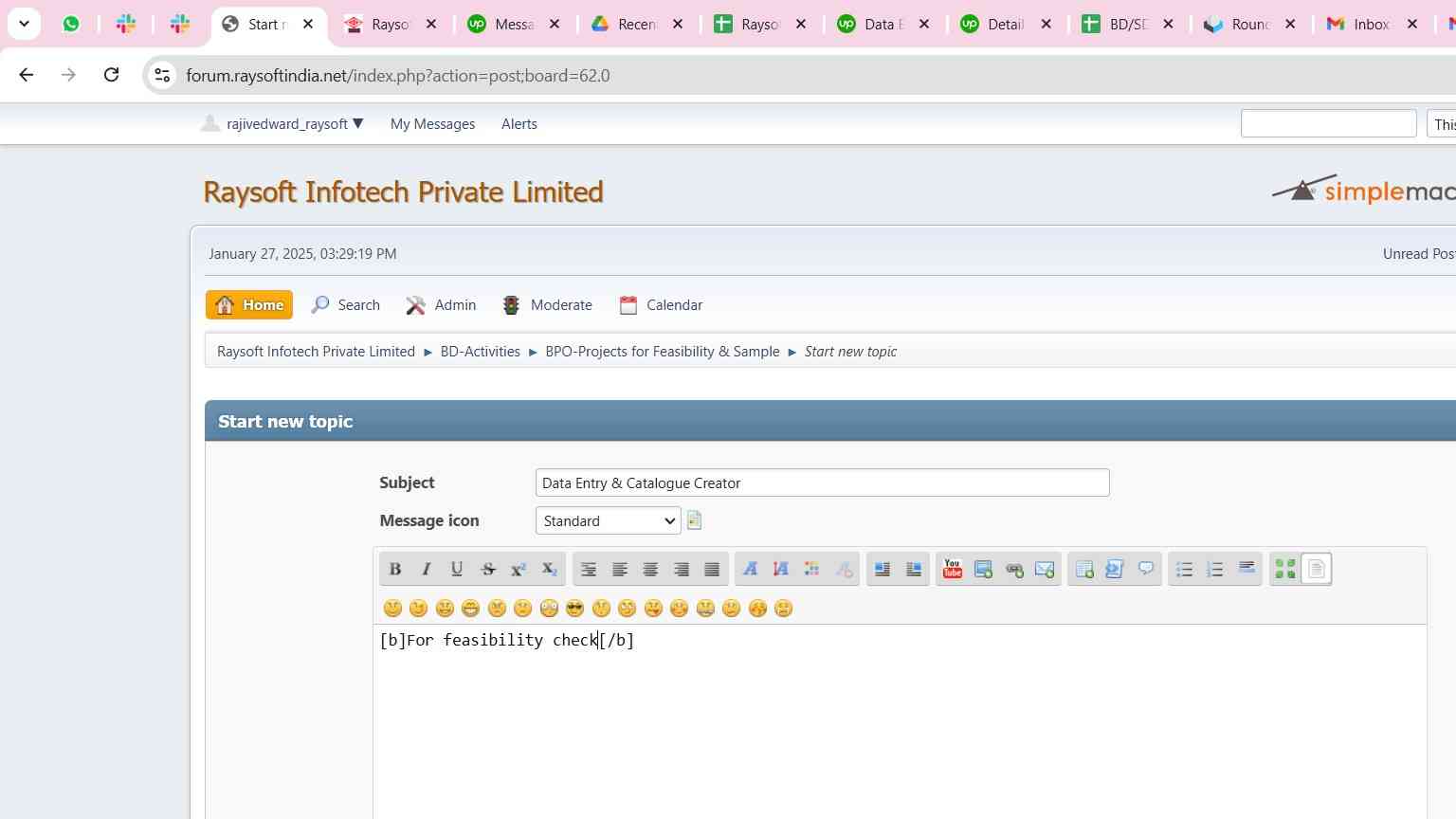Open the Alerts menu
This screenshot has height=819, width=1456.
pos(519,123)
